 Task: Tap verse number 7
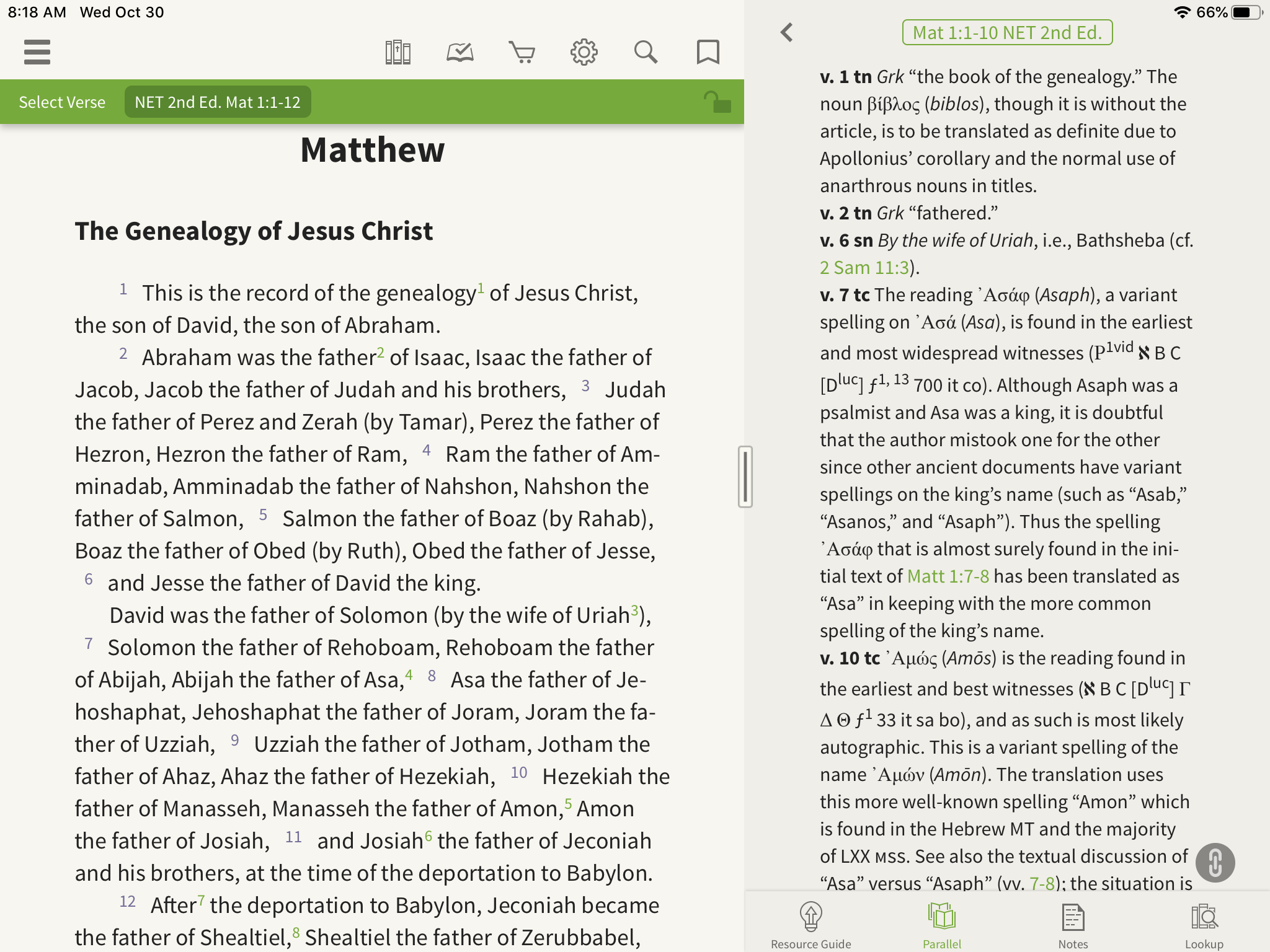pos(89,643)
